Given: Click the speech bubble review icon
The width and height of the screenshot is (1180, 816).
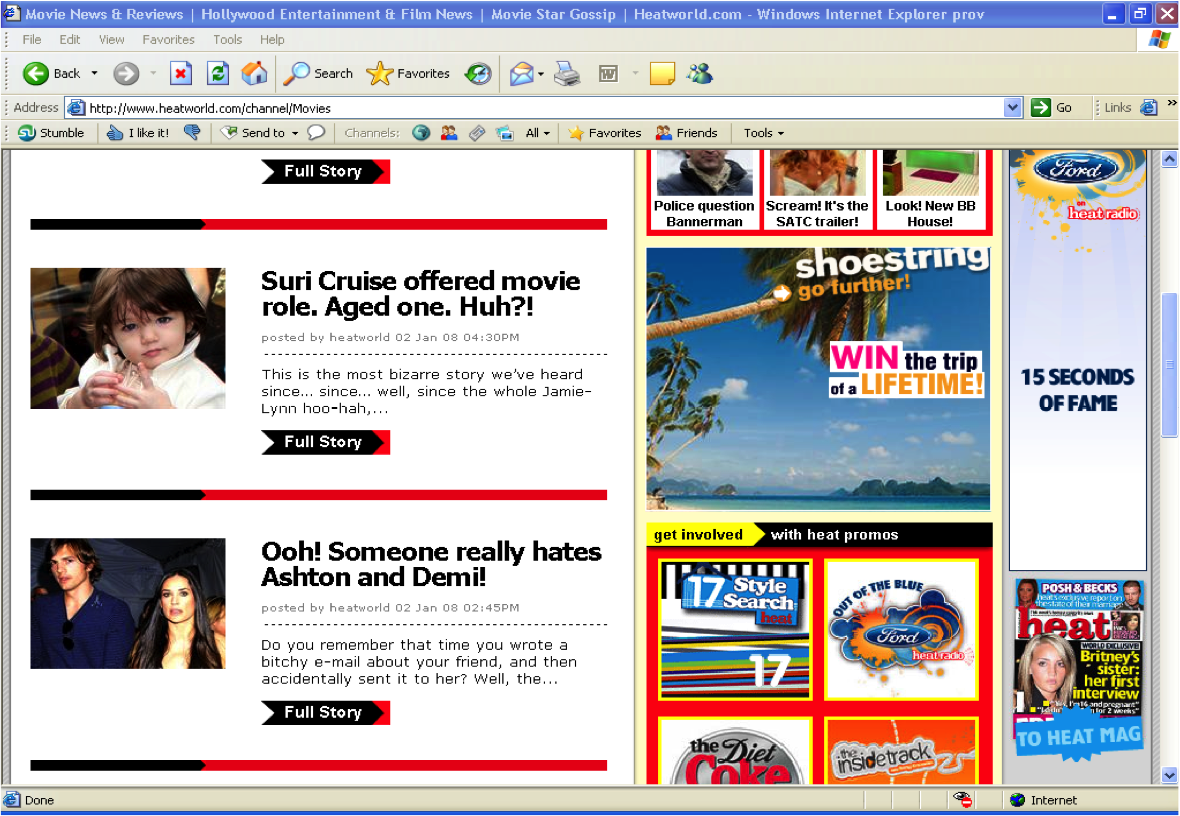Looking at the screenshot, I should click(316, 132).
